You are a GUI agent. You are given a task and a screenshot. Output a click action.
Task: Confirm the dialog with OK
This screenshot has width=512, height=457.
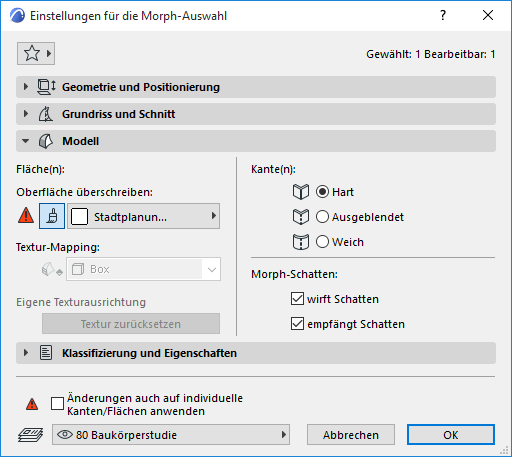point(451,435)
